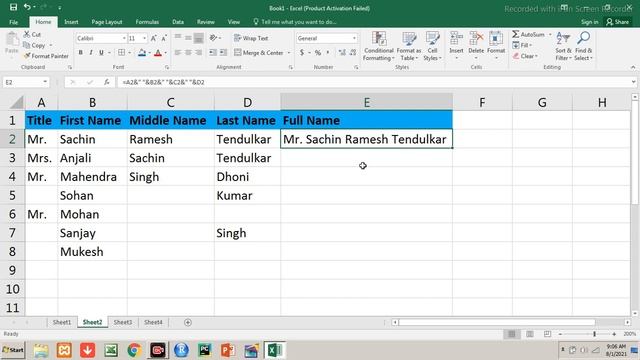Open Conditional Formatting menu
The width and height of the screenshot is (640, 360).
(x=379, y=46)
